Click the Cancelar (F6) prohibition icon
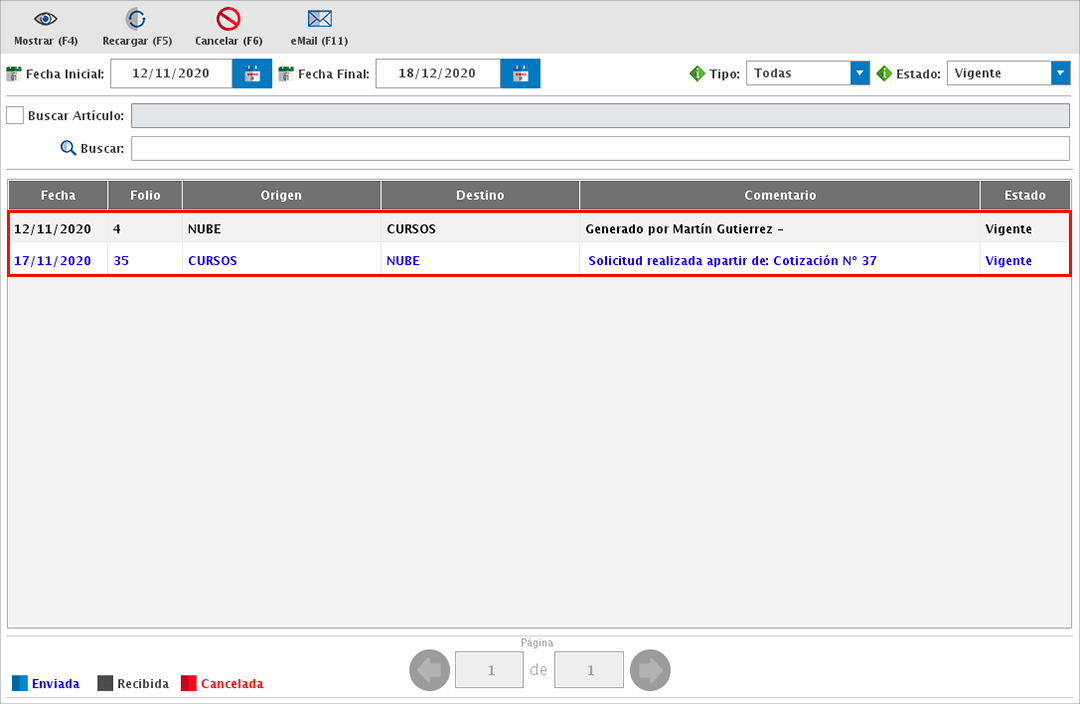The width and height of the screenshot is (1080, 704). 228,19
